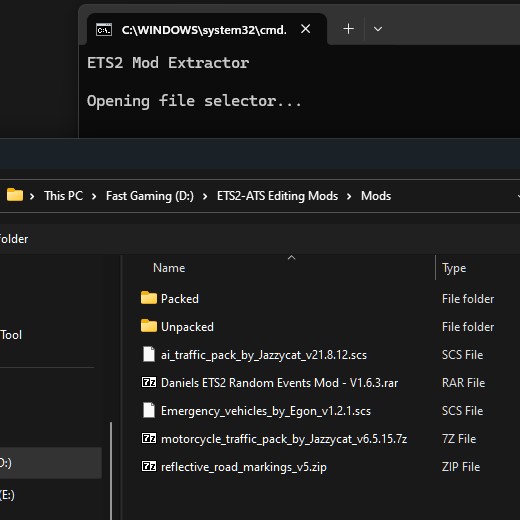
Task: Select the Tool item in navigation pane
Action: tap(11, 335)
